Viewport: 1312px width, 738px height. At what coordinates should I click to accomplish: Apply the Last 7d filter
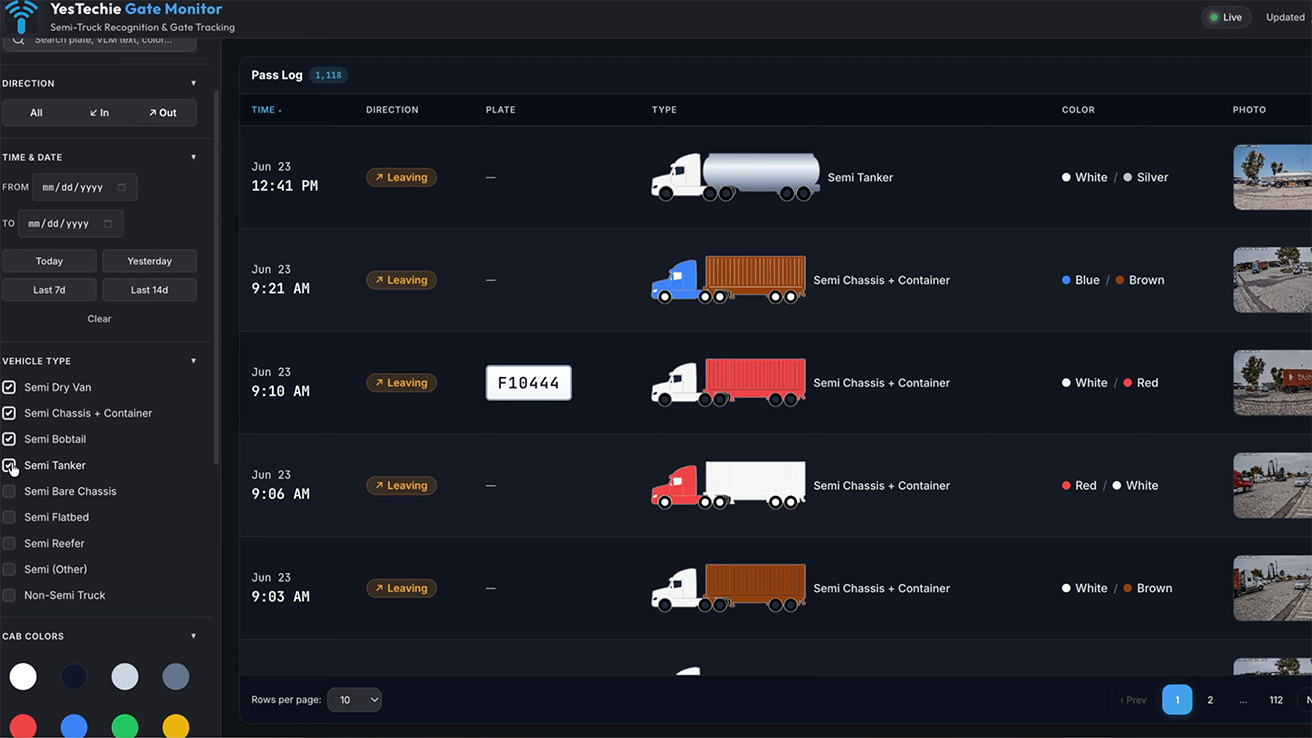tap(49, 290)
